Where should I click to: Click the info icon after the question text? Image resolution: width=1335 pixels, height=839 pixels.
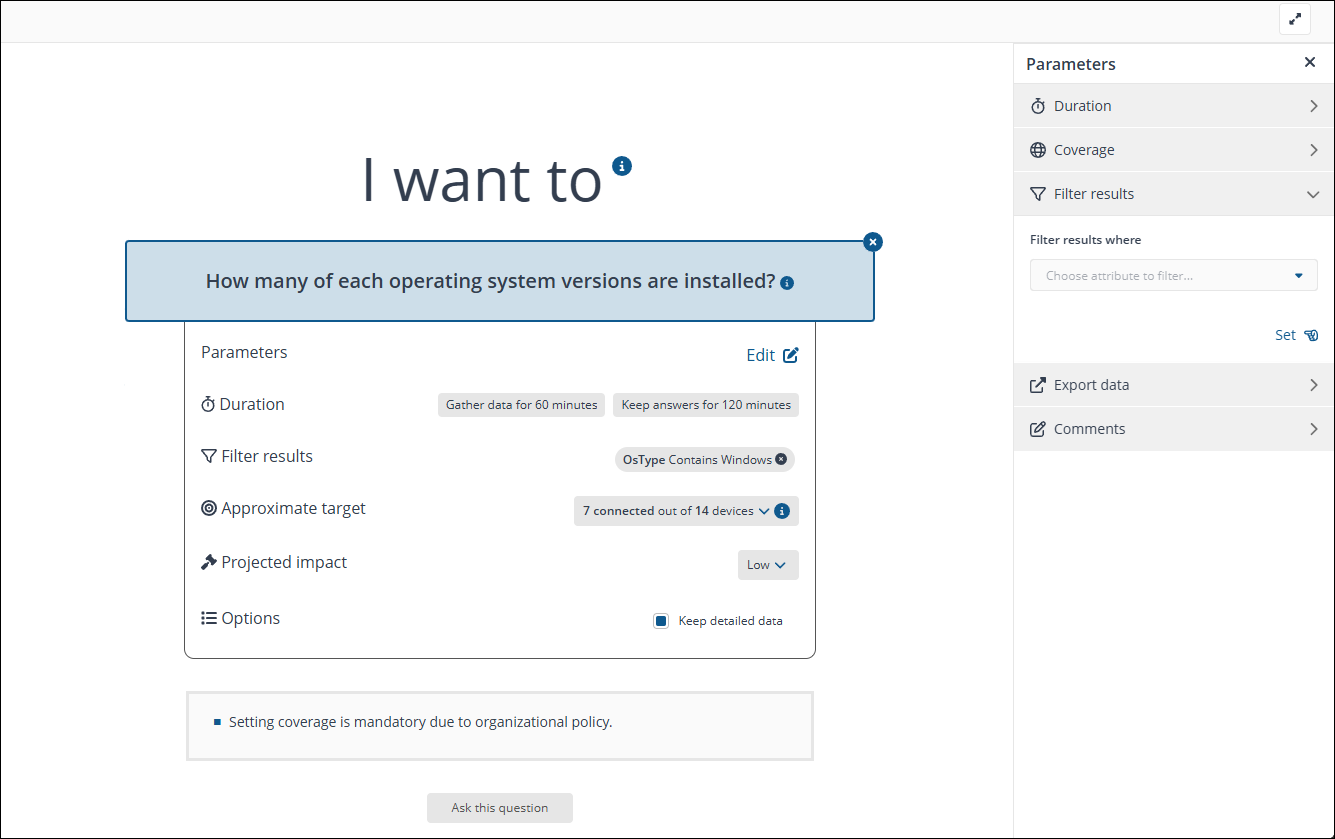[x=787, y=283]
